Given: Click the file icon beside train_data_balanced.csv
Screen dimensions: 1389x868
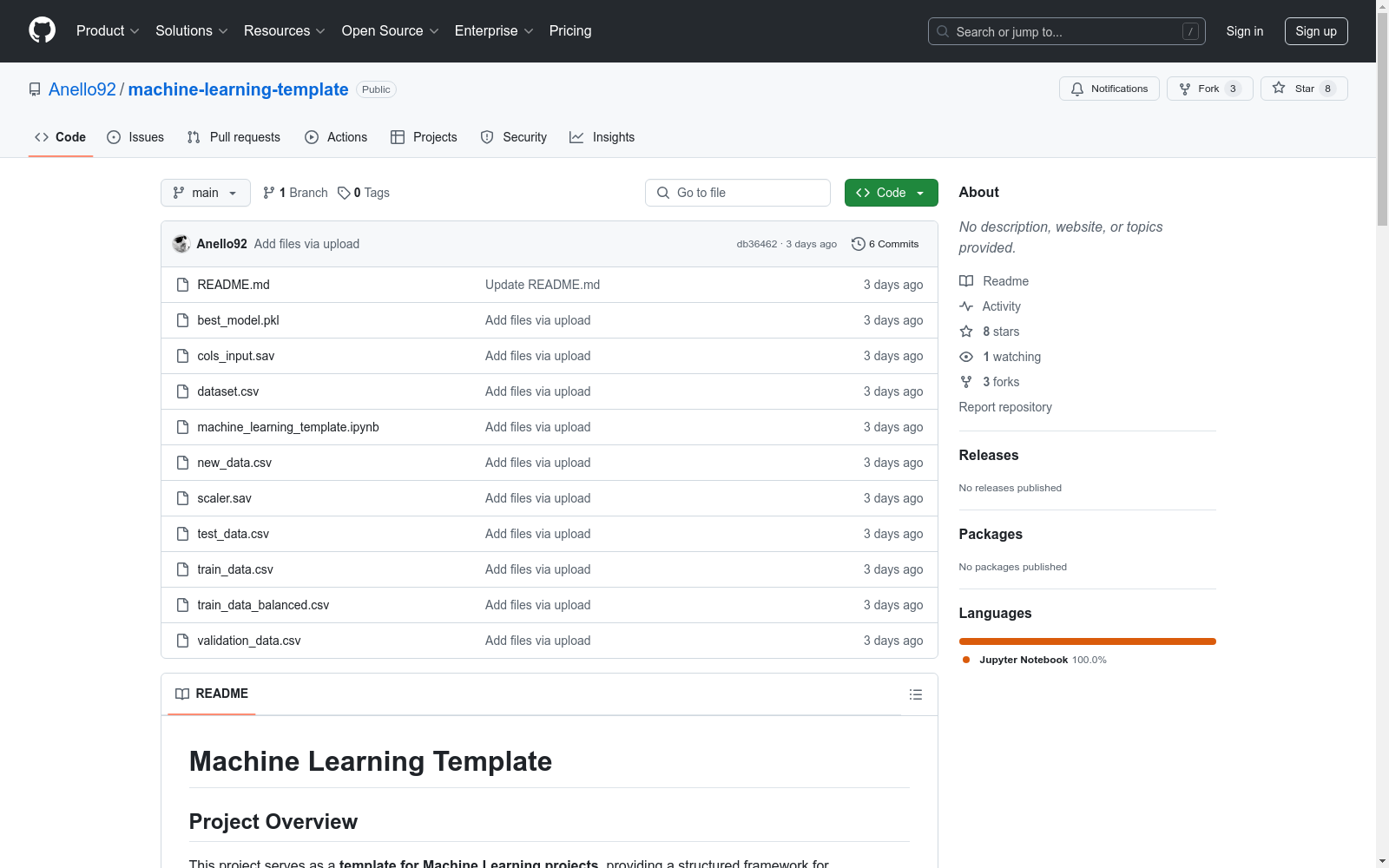Looking at the screenshot, I should (182, 605).
